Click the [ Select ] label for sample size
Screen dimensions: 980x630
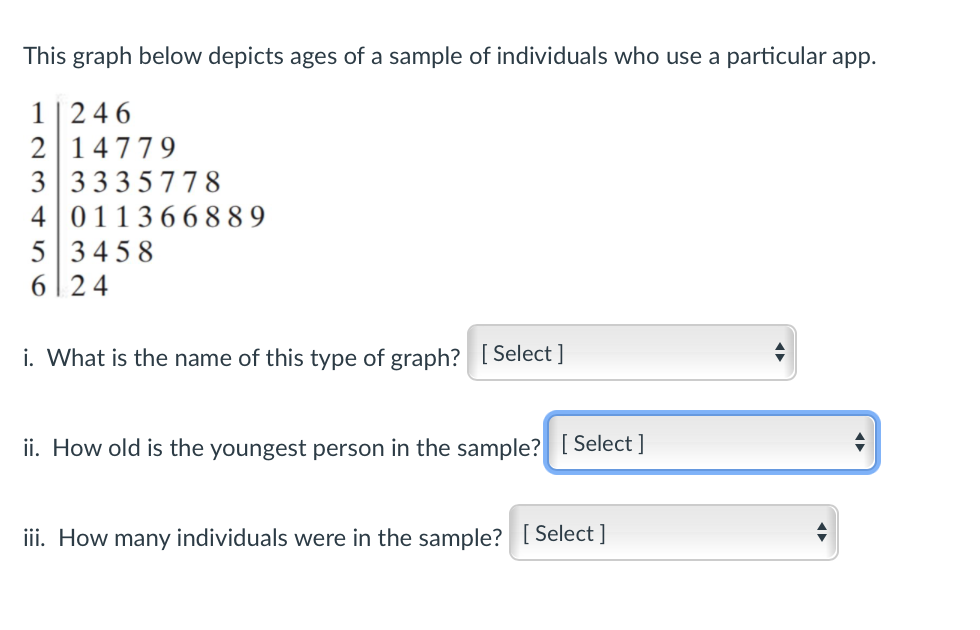click(x=566, y=533)
